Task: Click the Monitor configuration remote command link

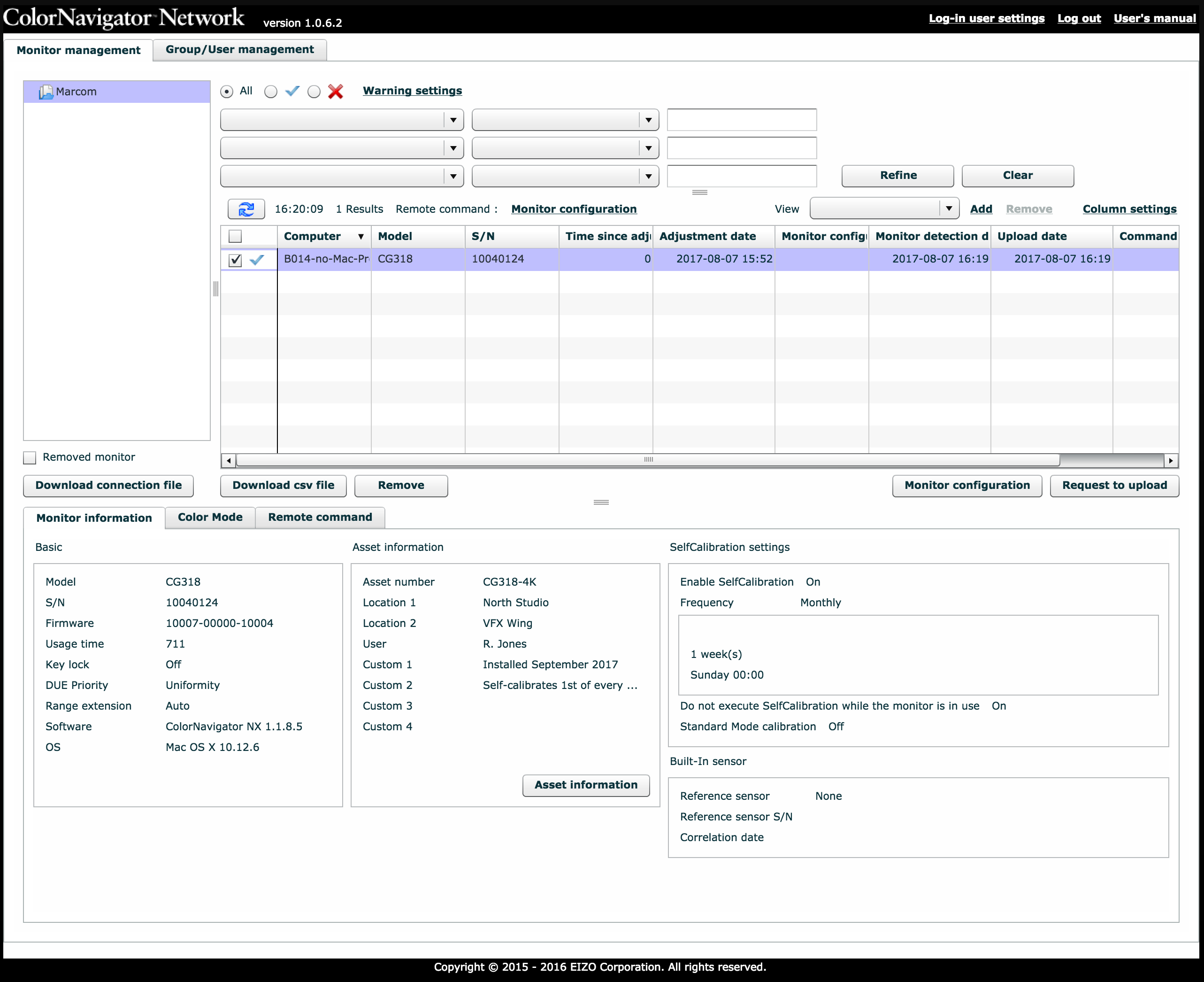Action: point(574,209)
